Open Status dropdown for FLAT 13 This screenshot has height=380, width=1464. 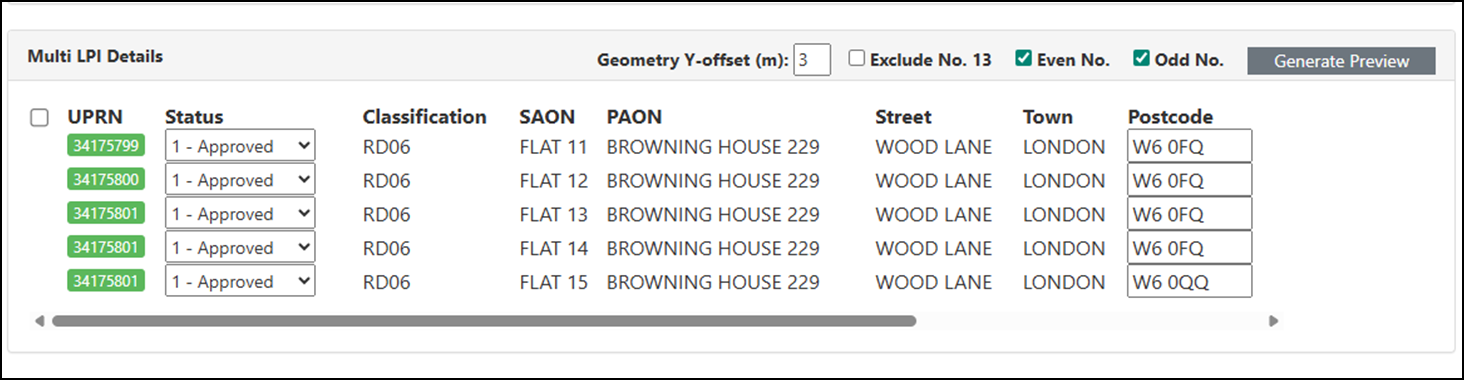click(x=240, y=214)
